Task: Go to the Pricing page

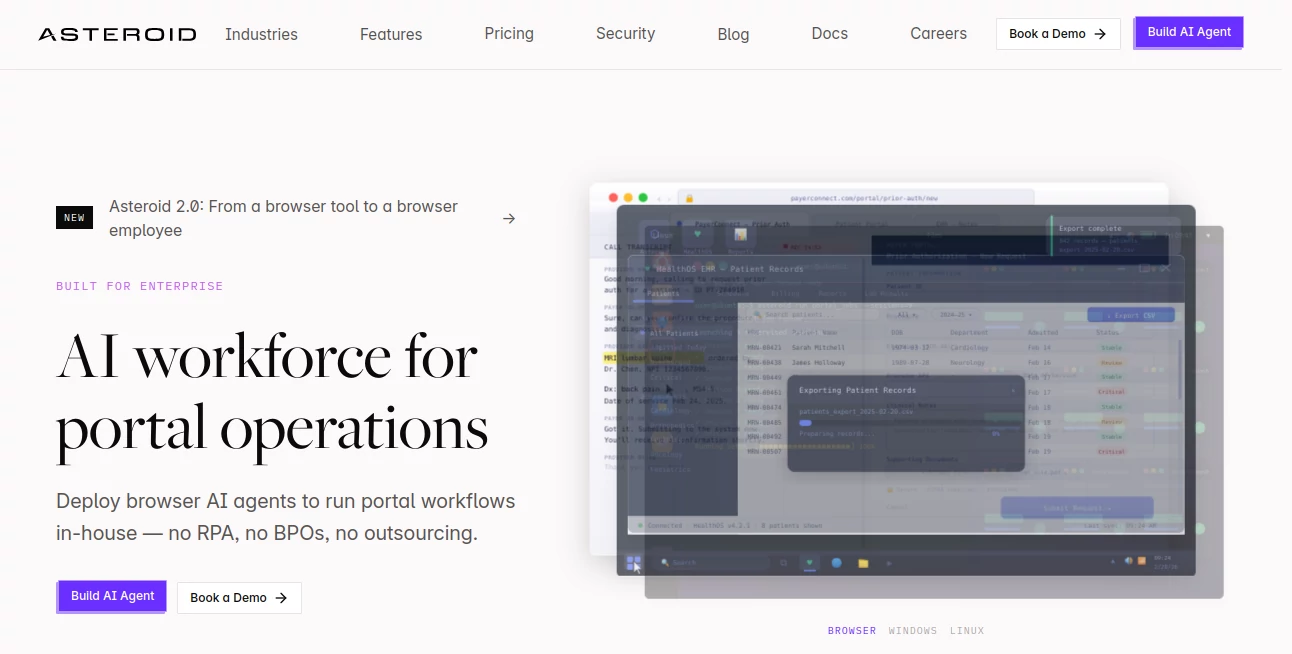Action: click(x=509, y=33)
